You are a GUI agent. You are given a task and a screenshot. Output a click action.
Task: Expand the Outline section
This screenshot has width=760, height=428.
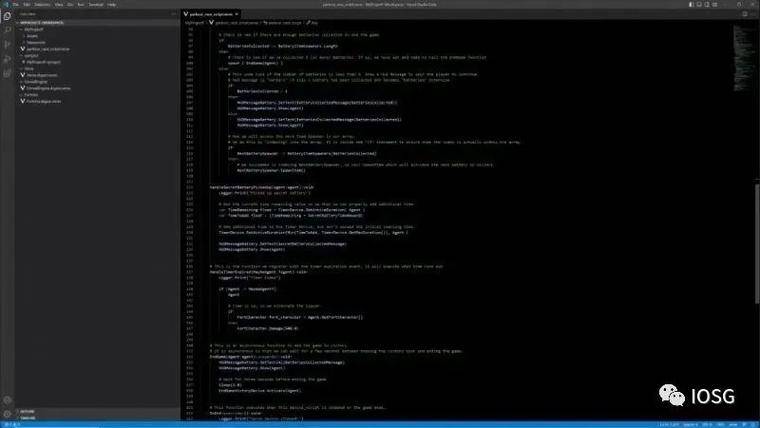[97, 412]
